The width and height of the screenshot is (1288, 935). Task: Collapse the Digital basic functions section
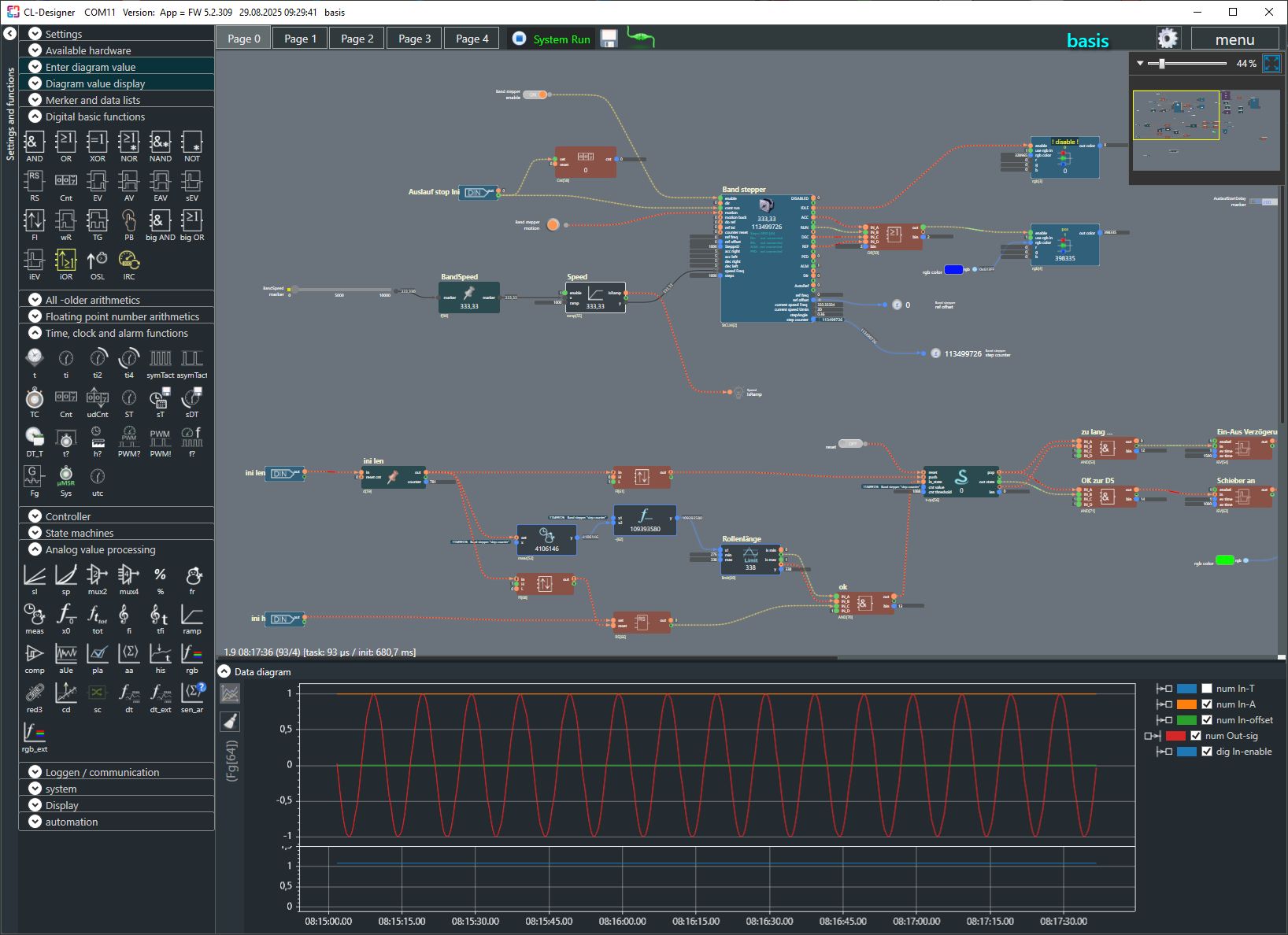coord(35,116)
